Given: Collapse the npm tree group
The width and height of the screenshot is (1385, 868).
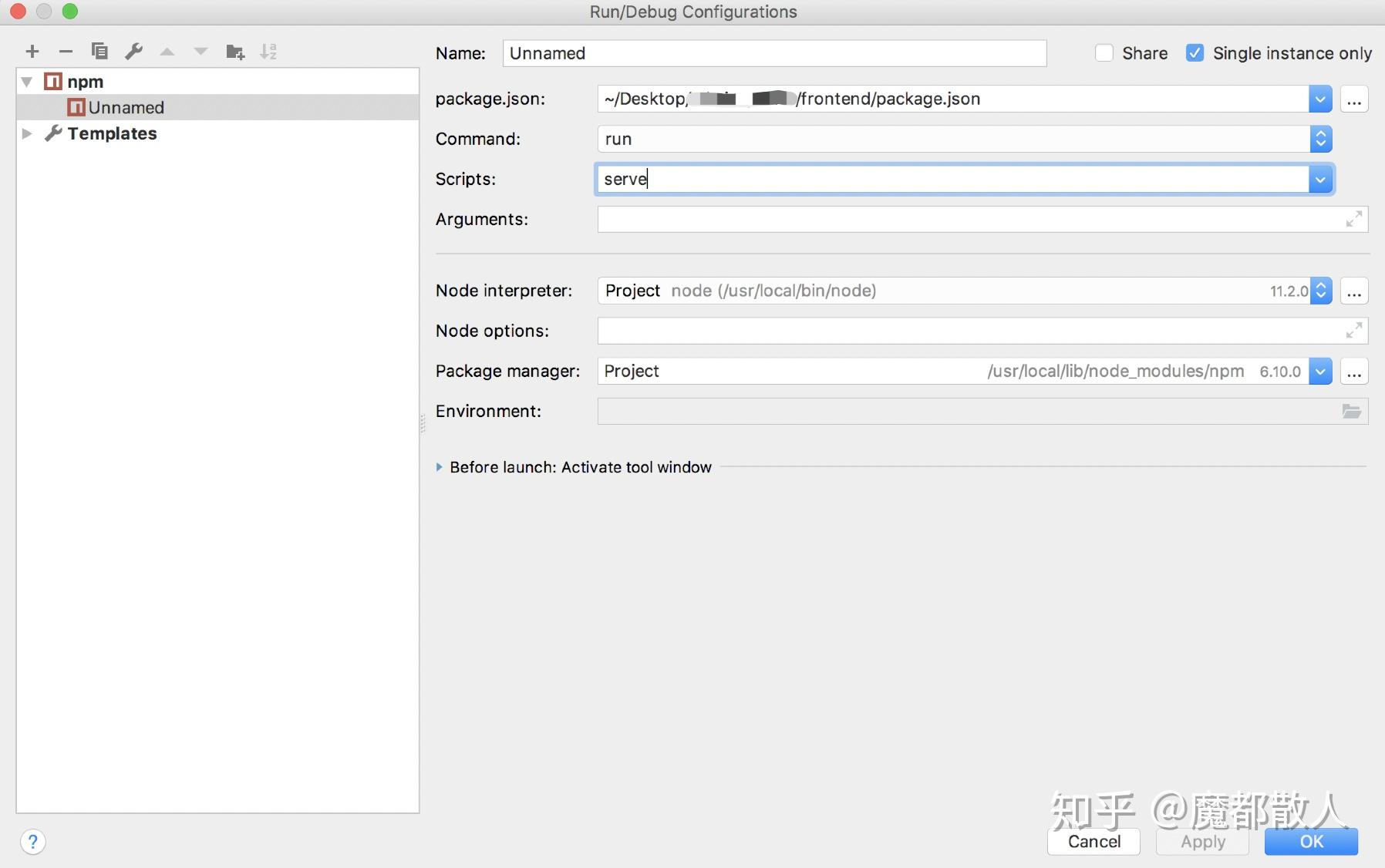Looking at the screenshot, I should tap(27, 82).
